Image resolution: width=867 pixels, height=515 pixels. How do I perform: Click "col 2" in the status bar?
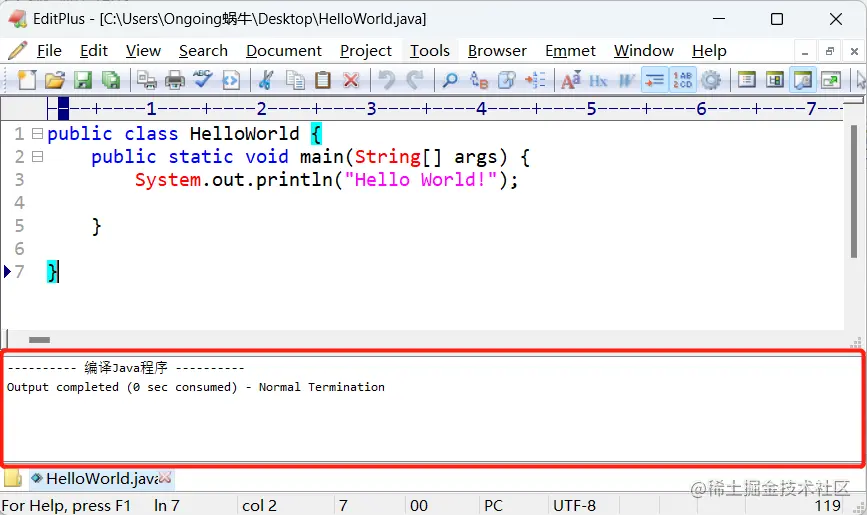(259, 505)
